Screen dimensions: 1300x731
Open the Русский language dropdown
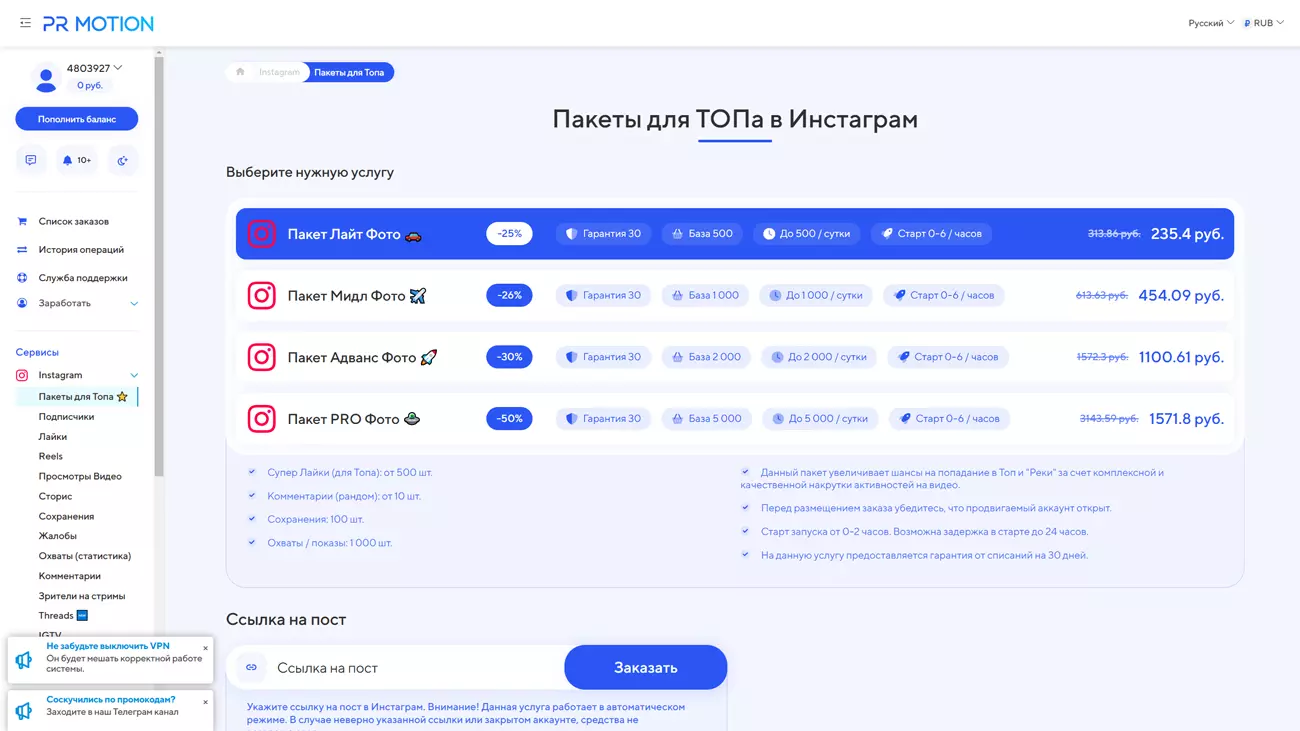click(1210, 23)
